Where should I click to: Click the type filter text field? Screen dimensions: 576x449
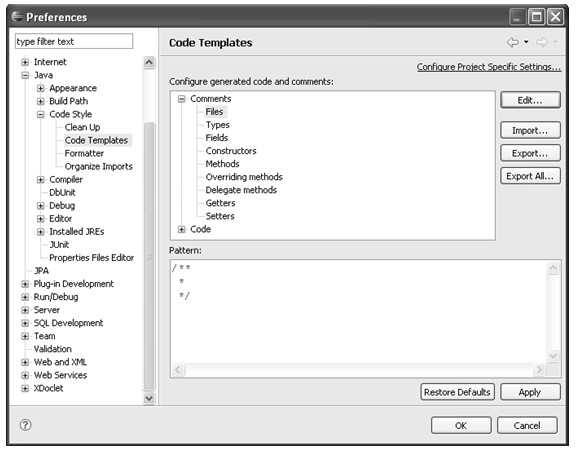pos(74,42)
